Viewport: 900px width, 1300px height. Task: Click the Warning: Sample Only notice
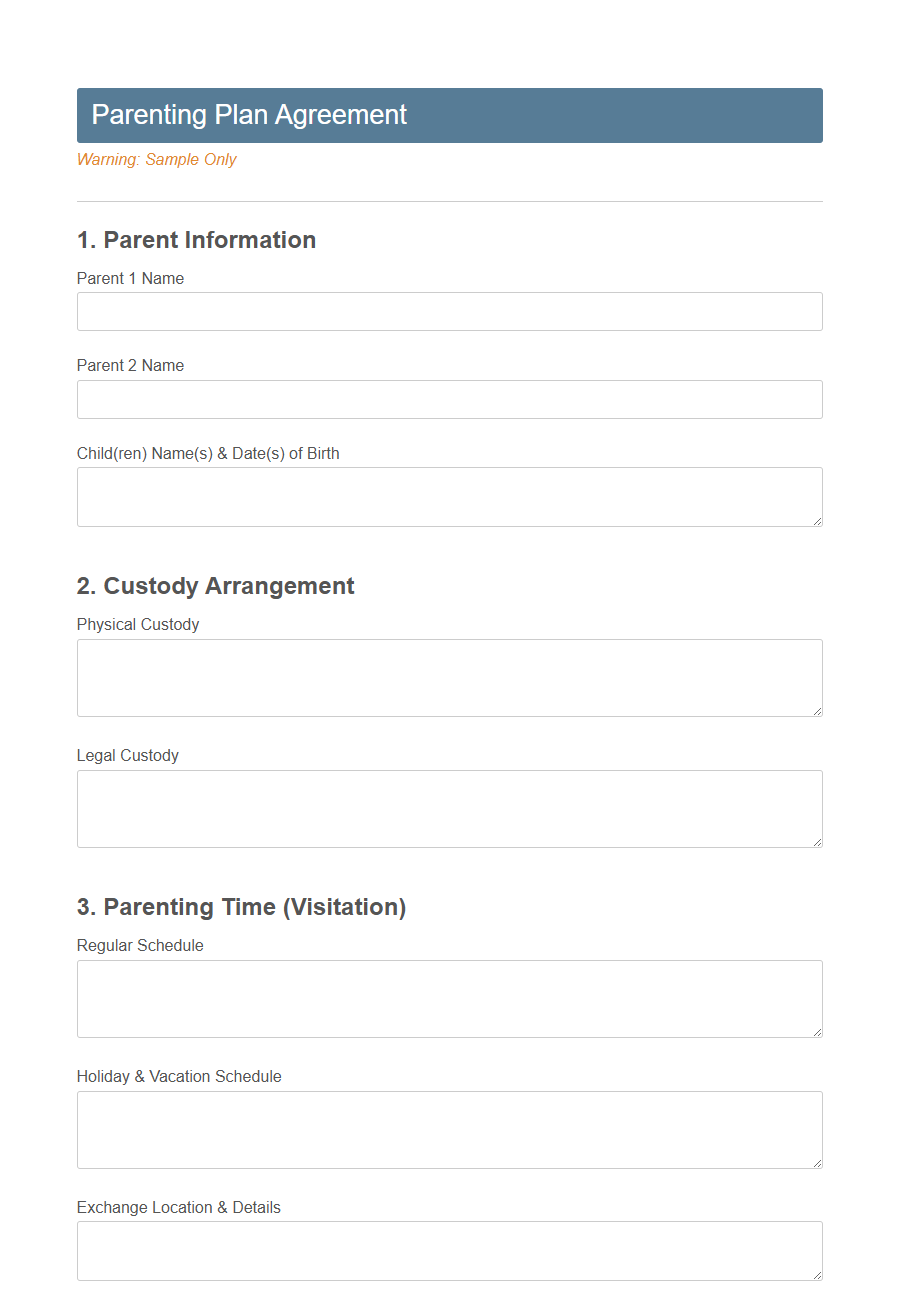pos(156,159)
